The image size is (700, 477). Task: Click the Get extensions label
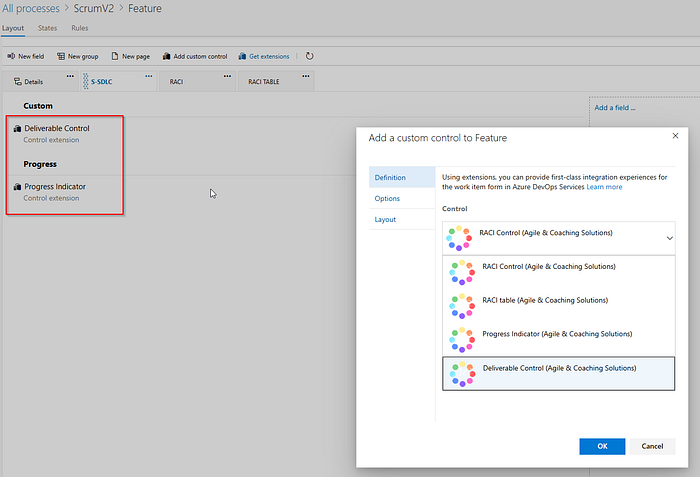click(269, 56)
